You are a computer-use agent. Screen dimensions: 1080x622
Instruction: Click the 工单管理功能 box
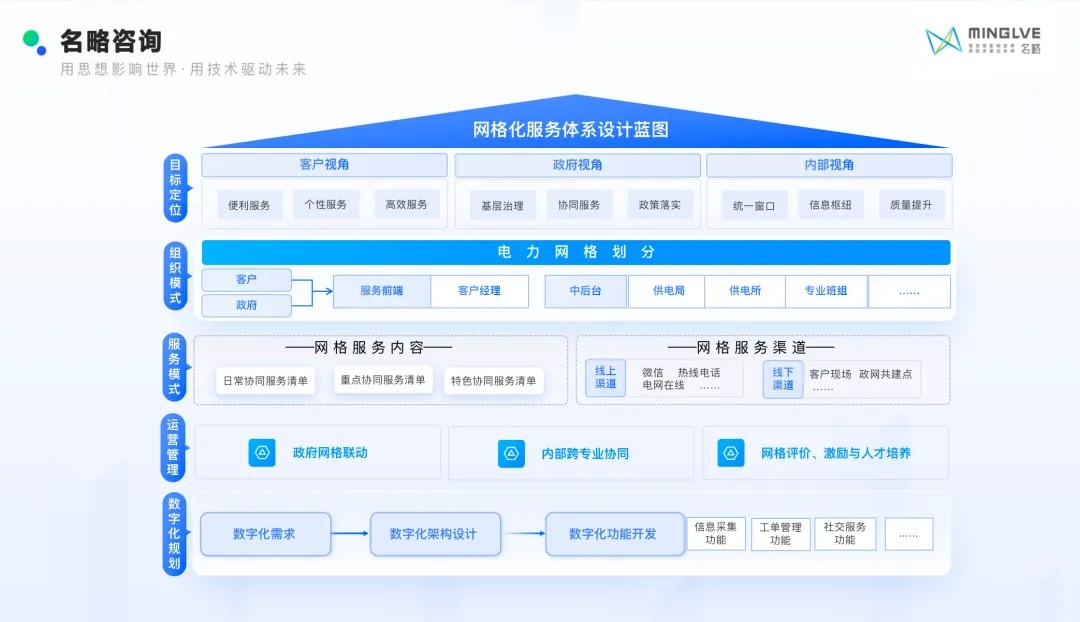click(x=780, y=534)
